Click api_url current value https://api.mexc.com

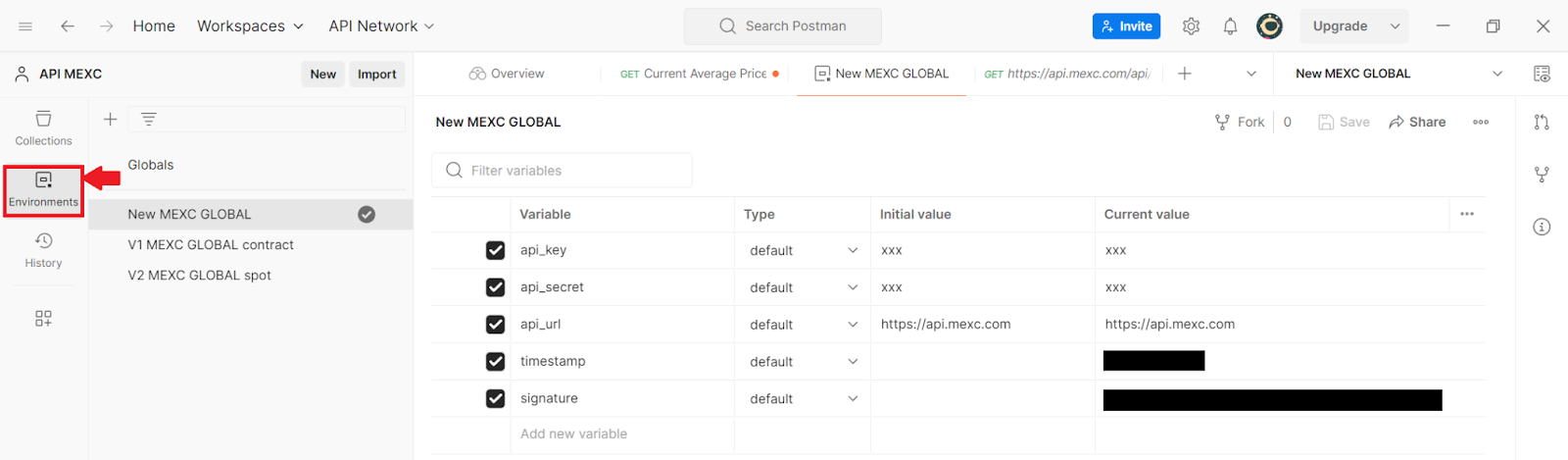[1169, 325]
